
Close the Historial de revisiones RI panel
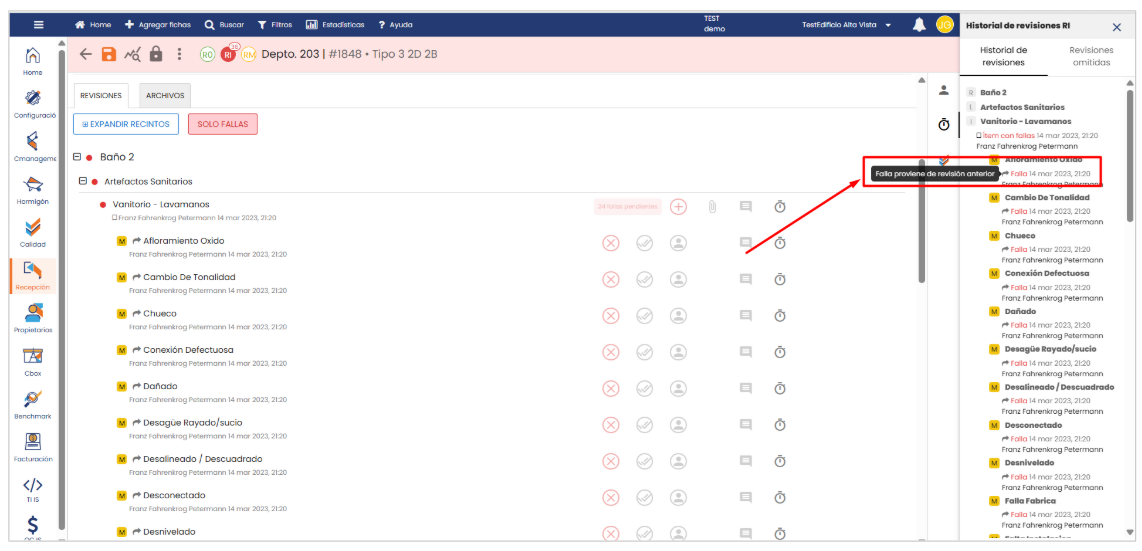(1117, 27)
